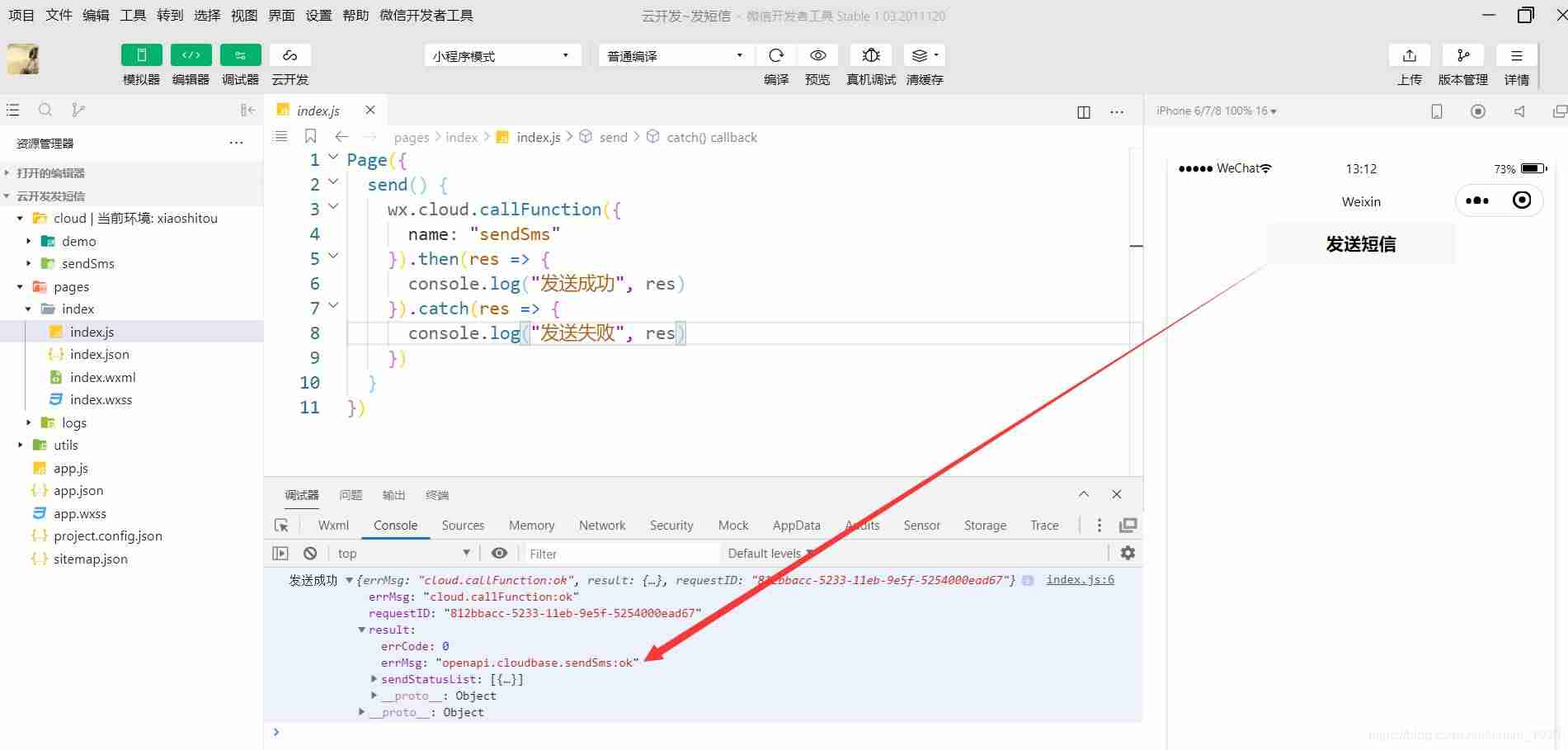
Task: Select index.json in file tree
Action: tap(99, 354)
